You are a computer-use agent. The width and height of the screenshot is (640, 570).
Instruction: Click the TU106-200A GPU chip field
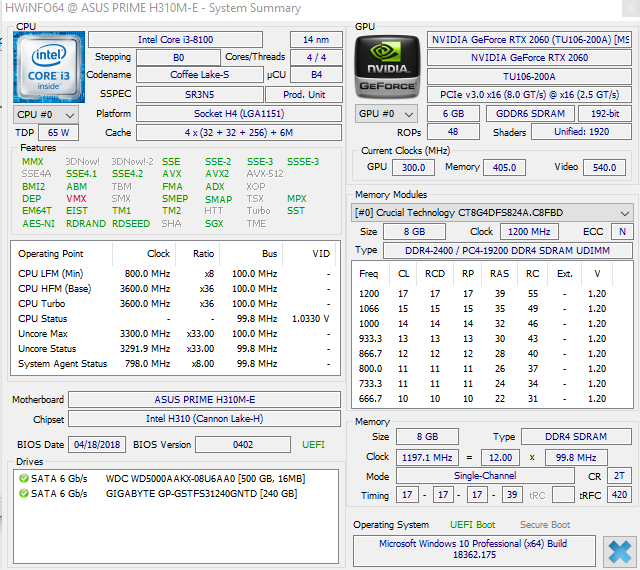pyautogui.click(x=529, y=76)
